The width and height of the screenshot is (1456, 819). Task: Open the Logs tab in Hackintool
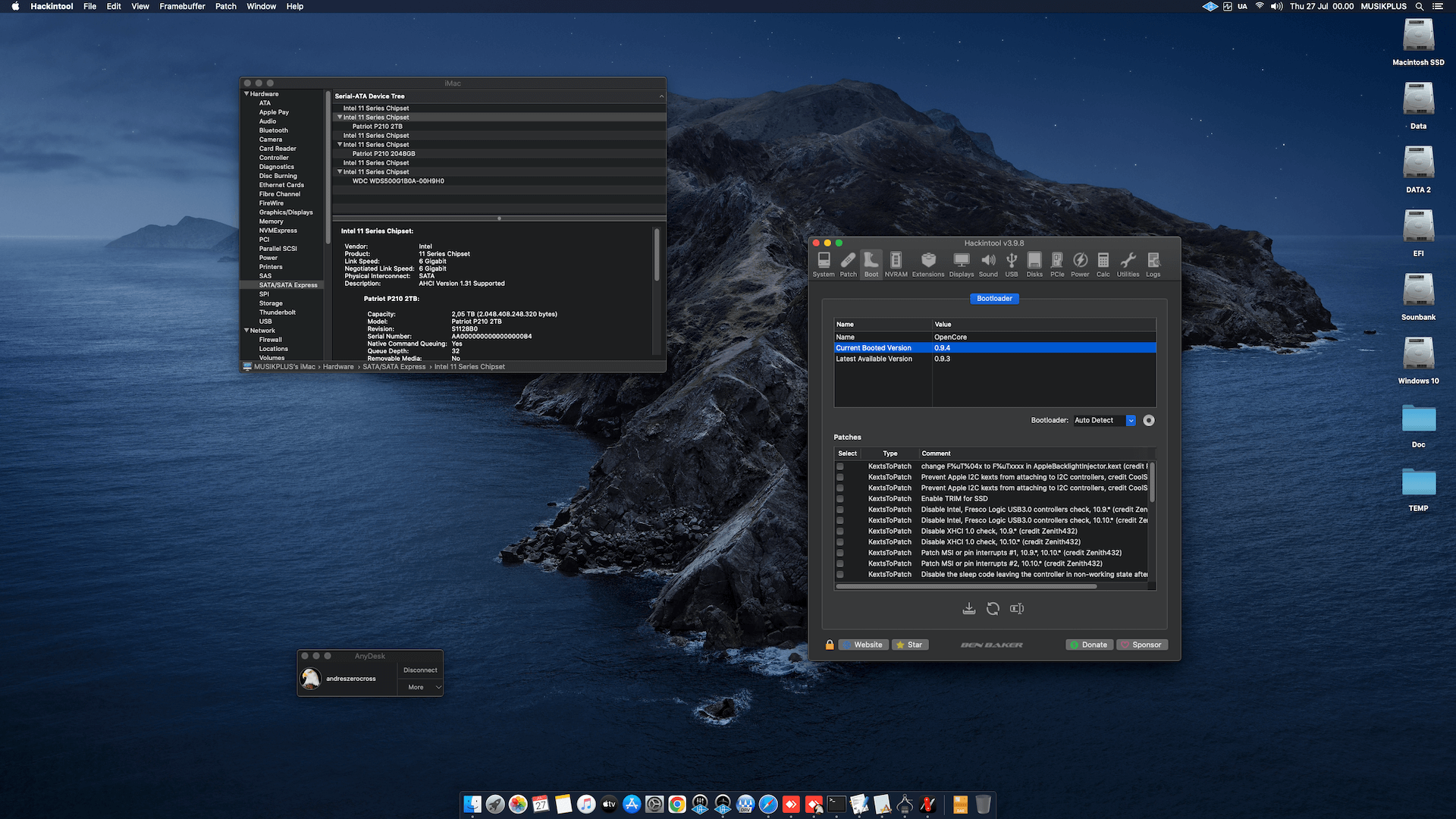pyautogui.click(x=1153, y=265)
